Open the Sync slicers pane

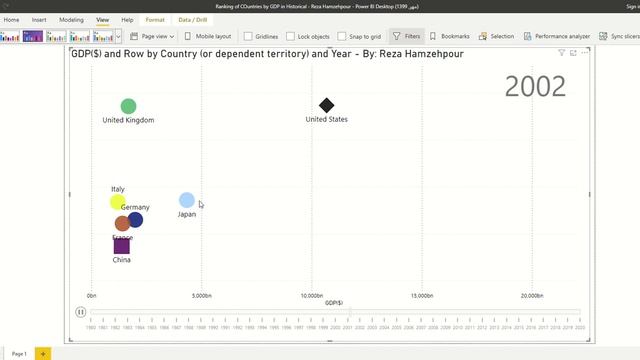point(619,36)
